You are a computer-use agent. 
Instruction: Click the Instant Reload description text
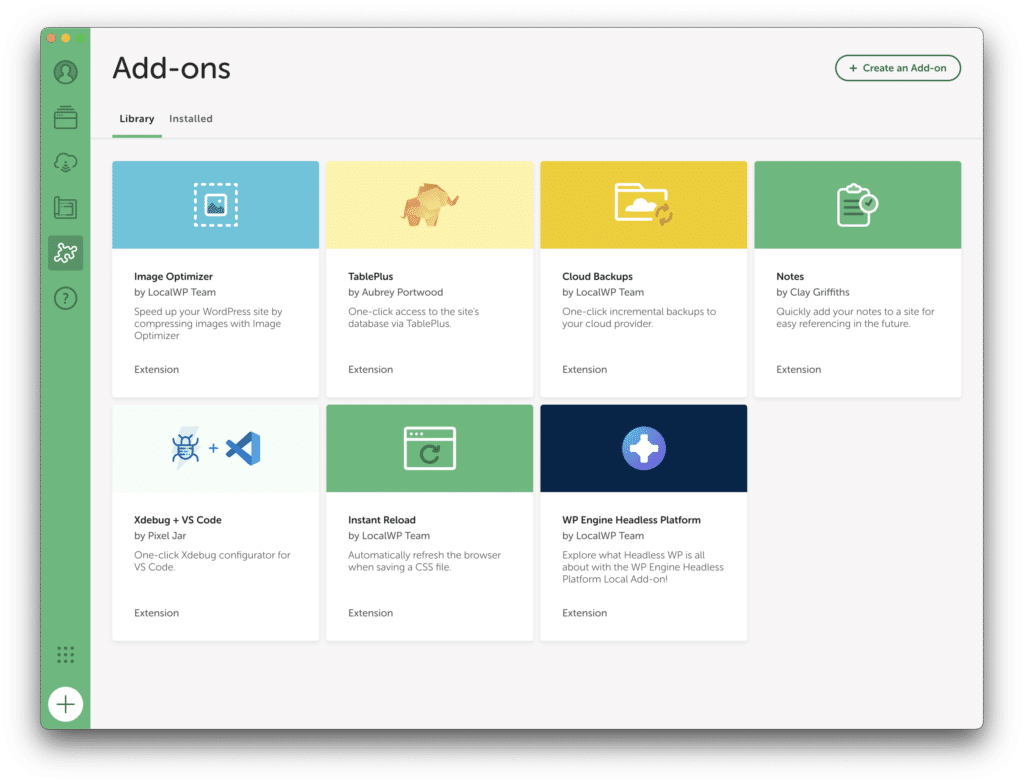pos(424,561)
